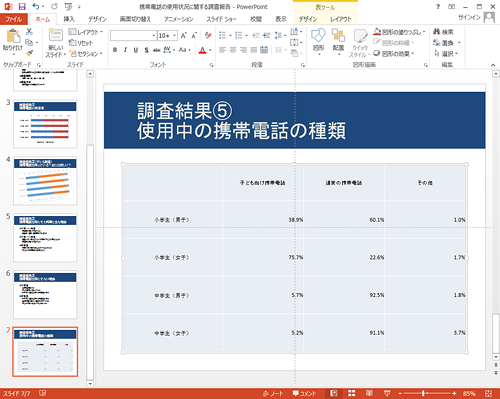The width and height of the screenshot is (500, 399).
Task: Select slide 4 thumbnail
Action: (x=45, y=181)
